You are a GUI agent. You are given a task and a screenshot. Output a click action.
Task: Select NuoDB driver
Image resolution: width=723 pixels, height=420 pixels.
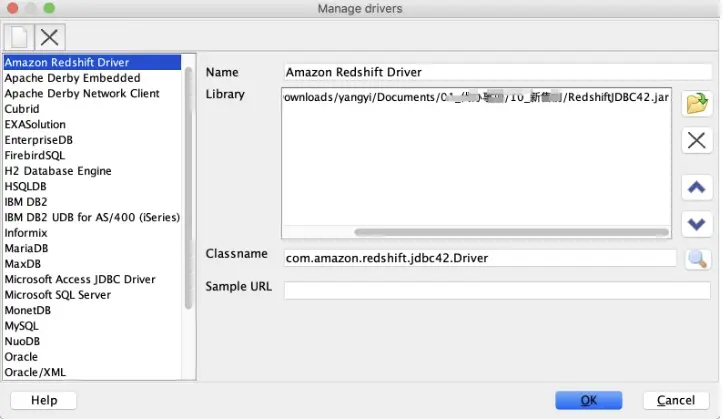[x=92, y=341]
